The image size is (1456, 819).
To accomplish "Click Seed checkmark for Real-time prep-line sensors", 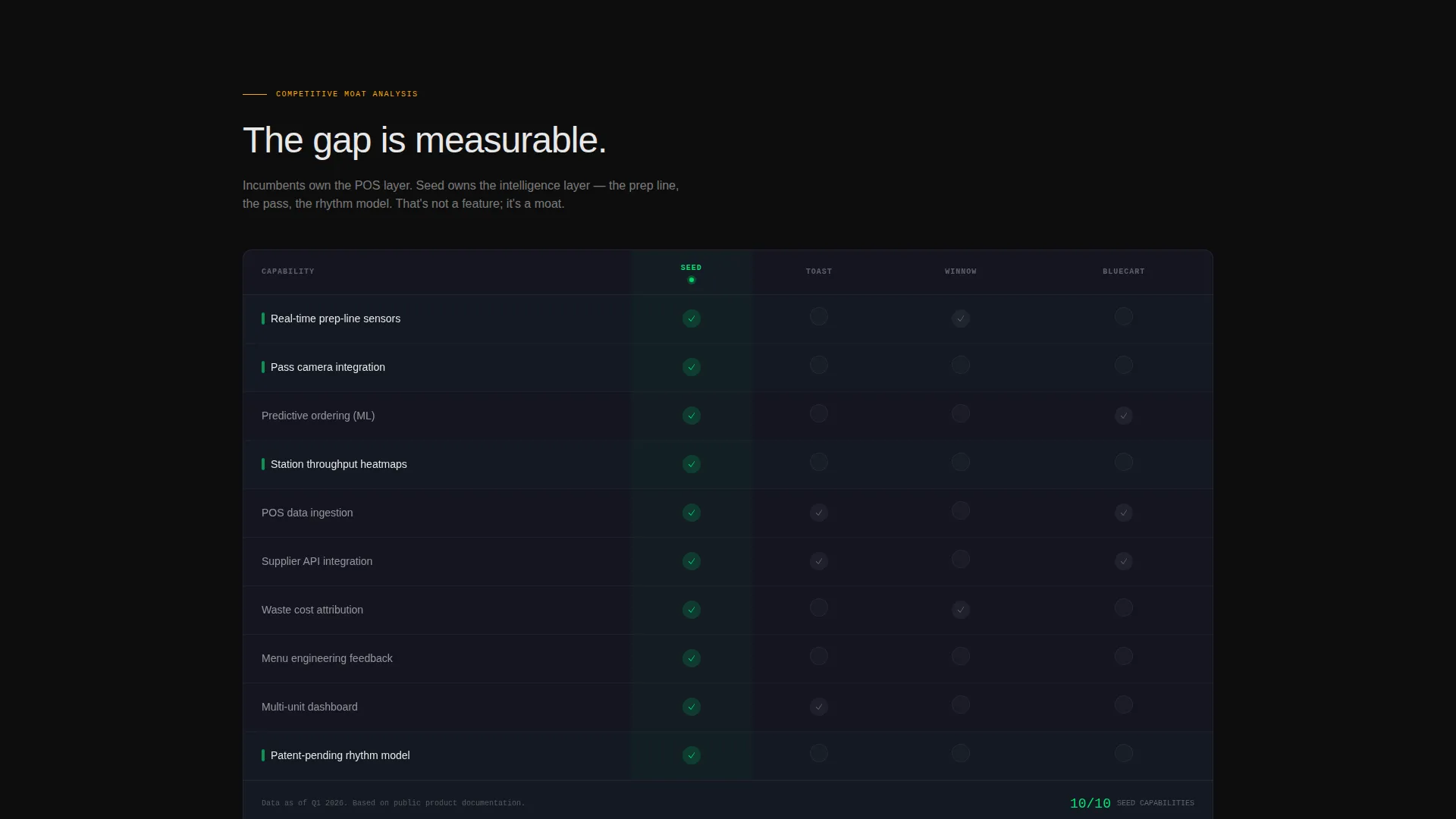I will pos(691,318).
